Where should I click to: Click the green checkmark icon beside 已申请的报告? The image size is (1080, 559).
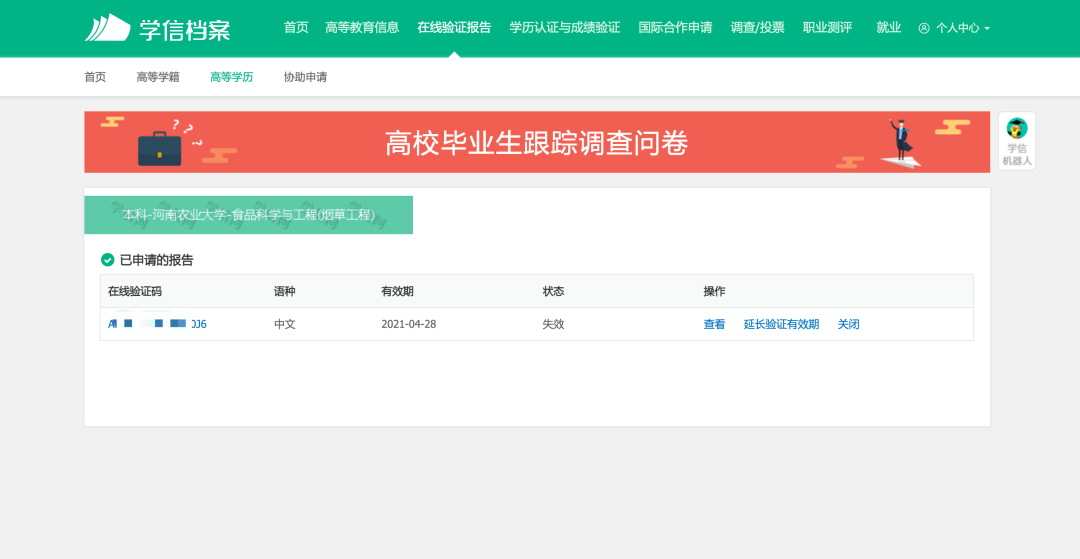coord(108,260)
